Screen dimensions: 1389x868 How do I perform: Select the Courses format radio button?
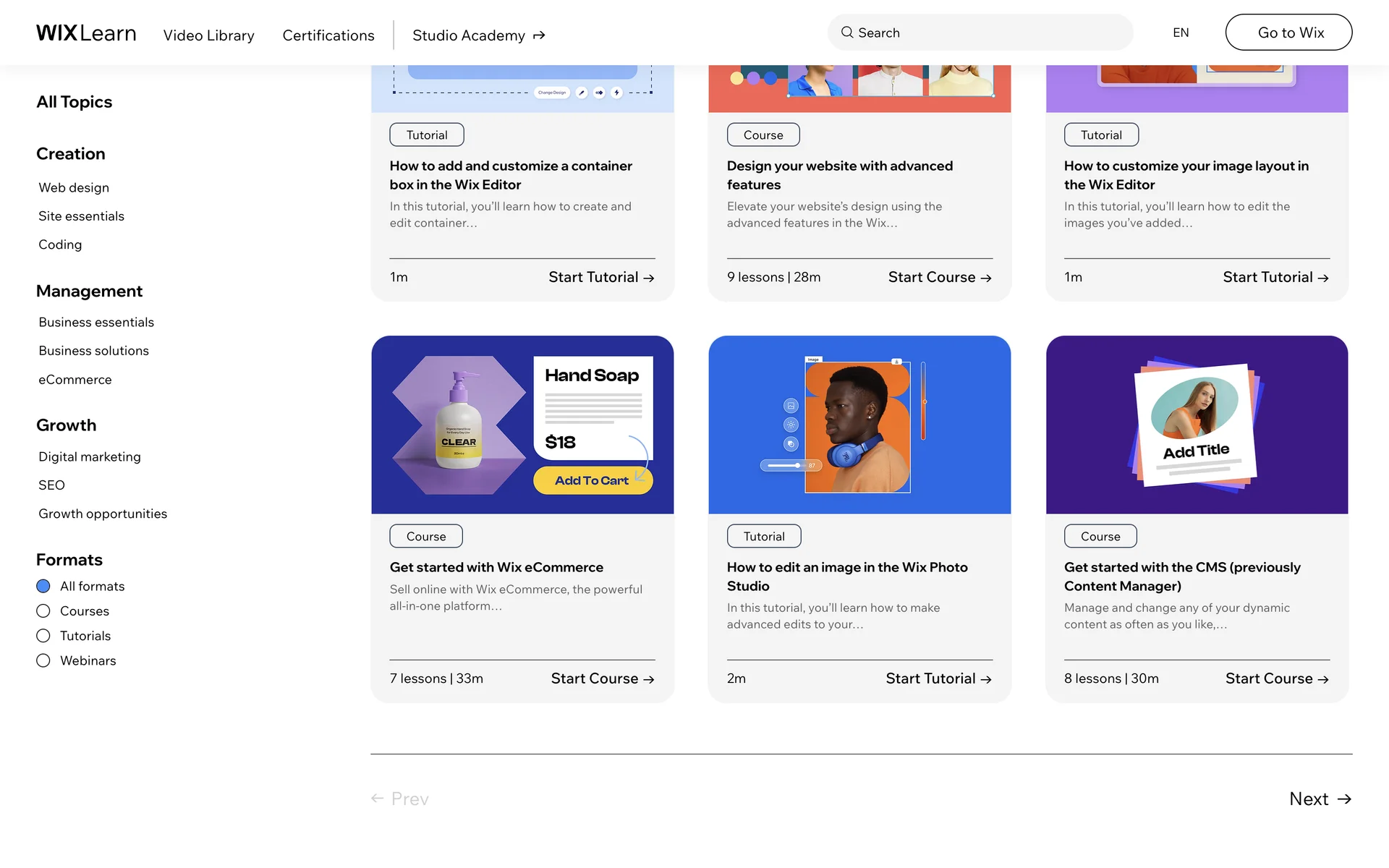click(43, 611)
